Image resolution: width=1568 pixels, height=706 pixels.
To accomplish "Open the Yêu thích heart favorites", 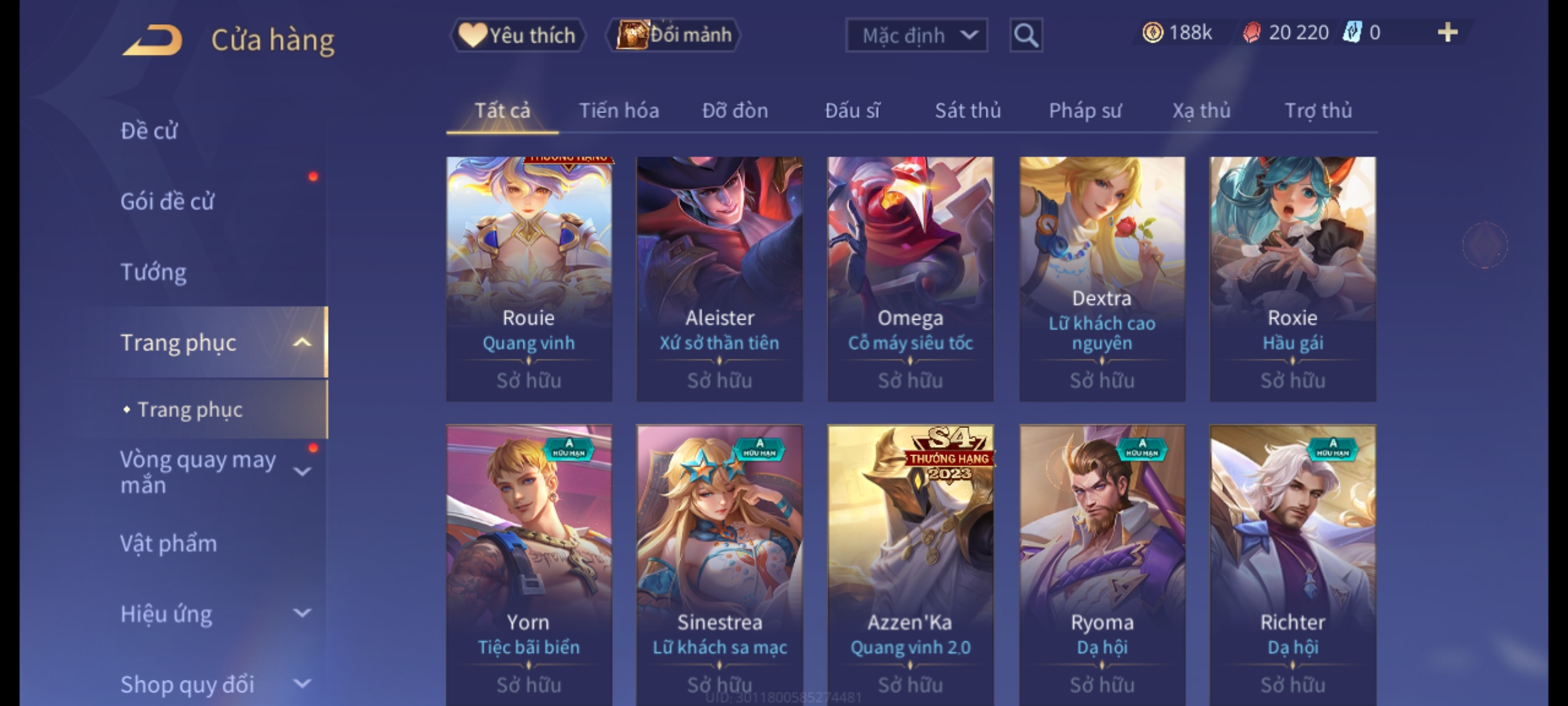I will point(517,35).
